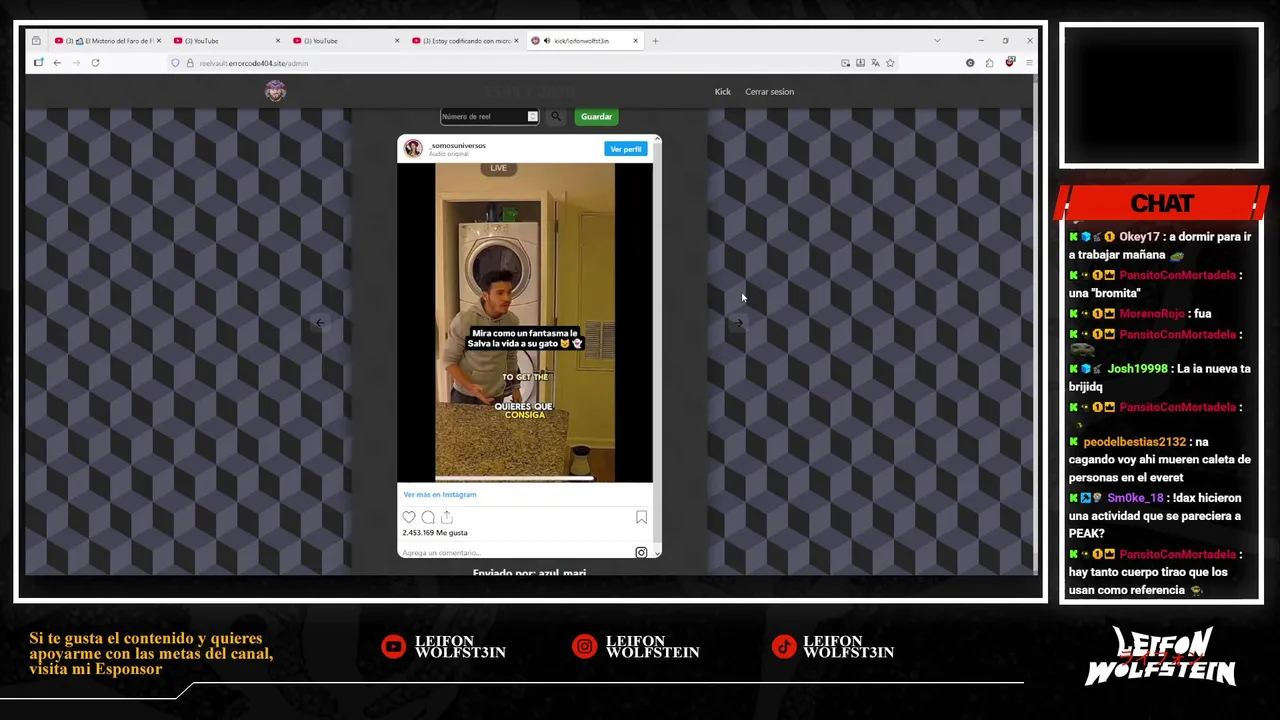Click Sm0ke_18 username in chat
Screen dimensions: 1280x720
1135,498
